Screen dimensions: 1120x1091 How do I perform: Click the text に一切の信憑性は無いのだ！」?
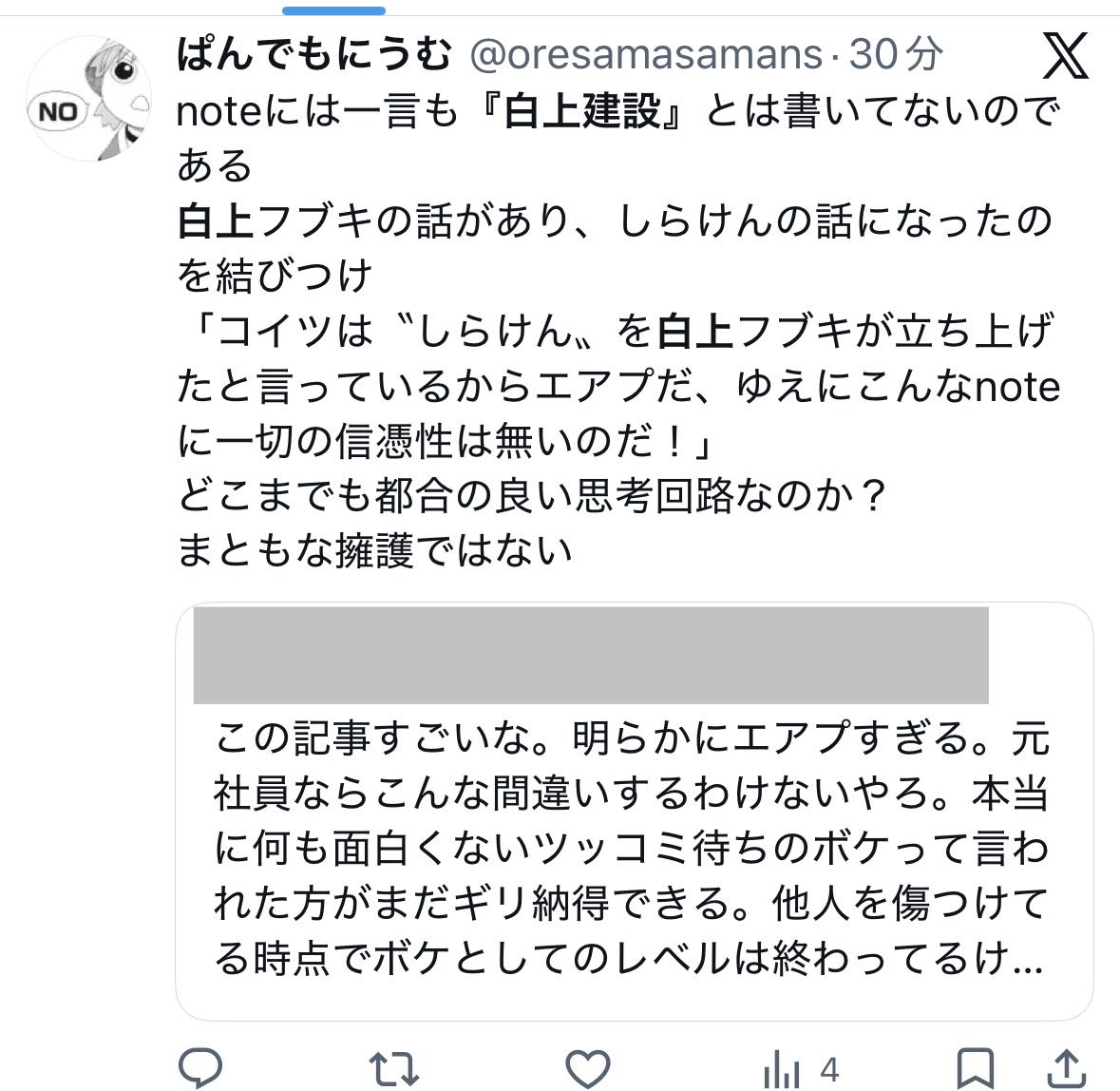coord(446,441)
